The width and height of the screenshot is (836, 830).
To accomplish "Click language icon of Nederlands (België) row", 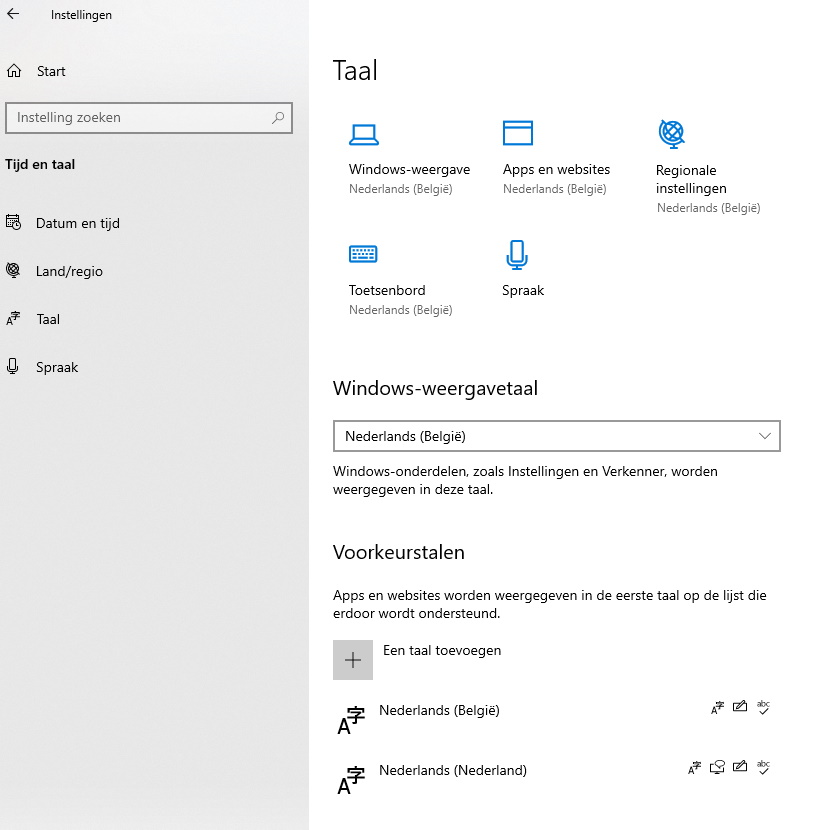I will 351,720.
